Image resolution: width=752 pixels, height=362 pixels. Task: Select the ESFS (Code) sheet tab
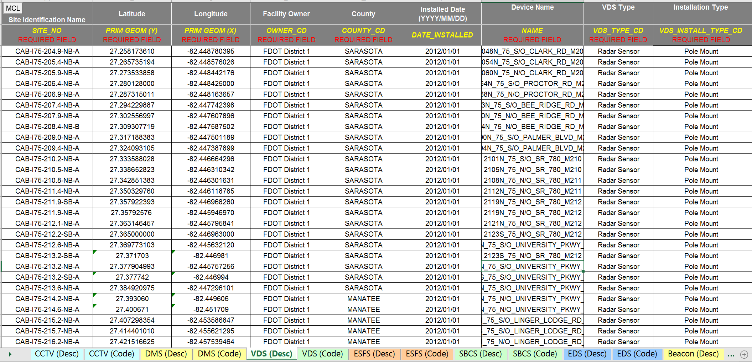pos(427,354)
